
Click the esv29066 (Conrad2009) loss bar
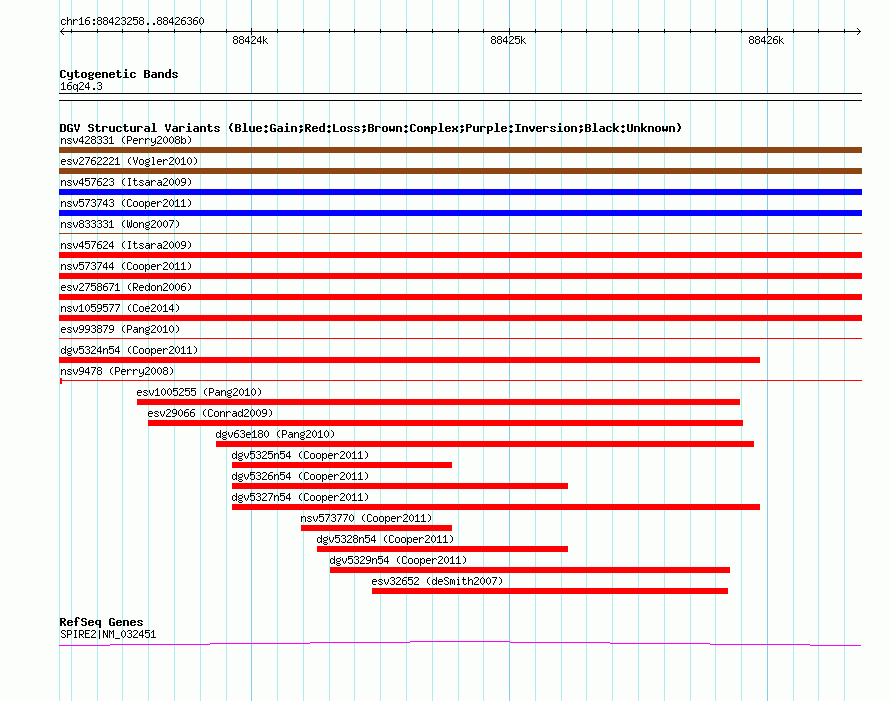tap(446, 423)
